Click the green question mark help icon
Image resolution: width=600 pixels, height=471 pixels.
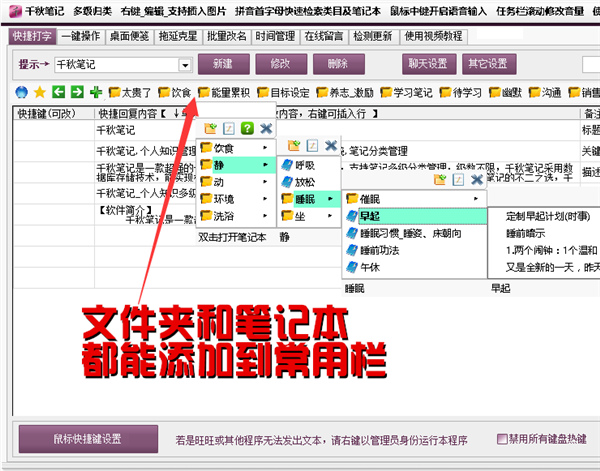[247, 129]
